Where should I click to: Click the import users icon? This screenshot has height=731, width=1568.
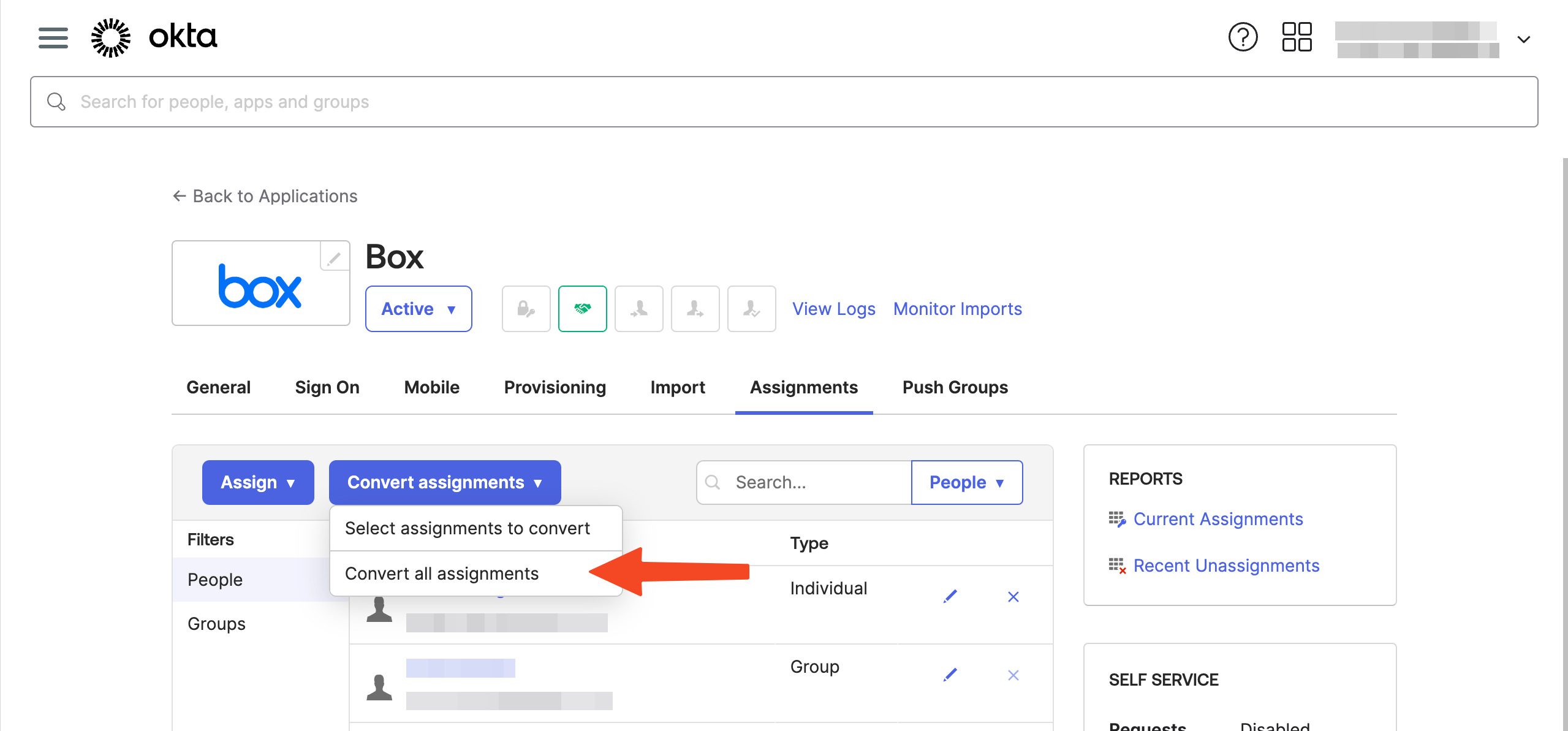click(x=638, y=309)
